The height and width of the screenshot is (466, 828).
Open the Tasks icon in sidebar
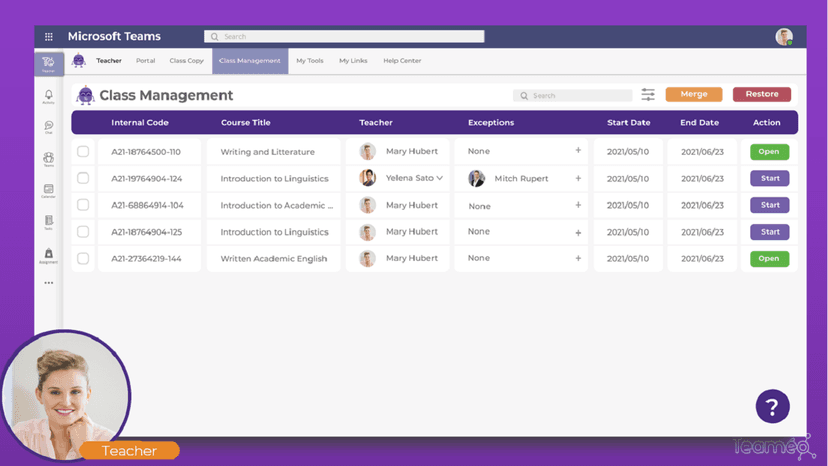coord(49,222)
